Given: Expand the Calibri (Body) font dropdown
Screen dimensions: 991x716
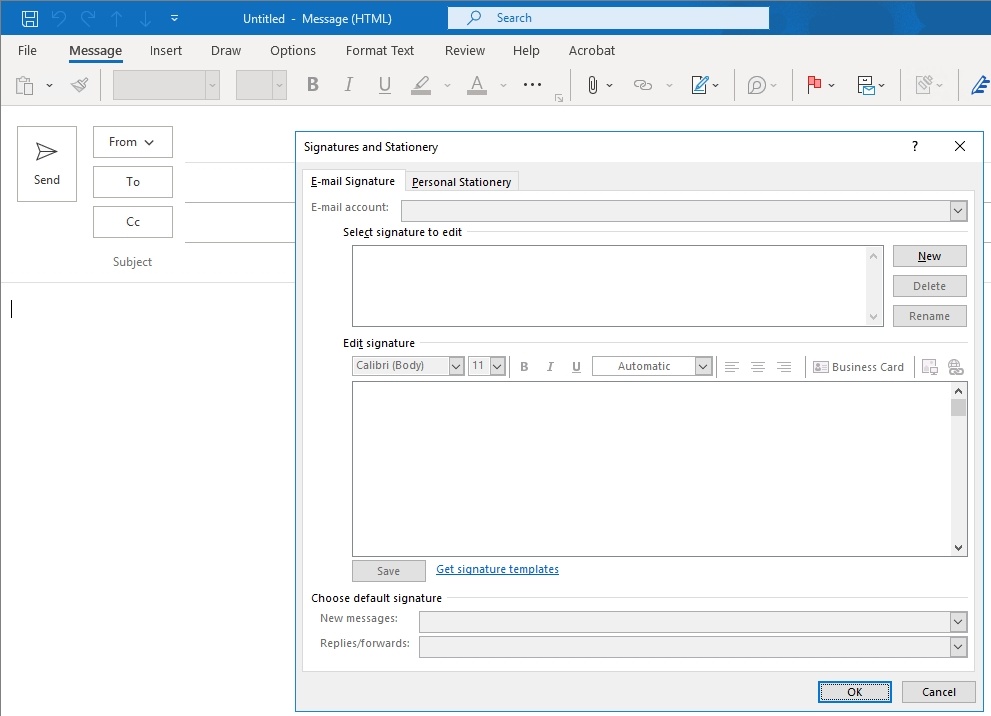Looking at the screenshot, I should (x=456, y=366).
